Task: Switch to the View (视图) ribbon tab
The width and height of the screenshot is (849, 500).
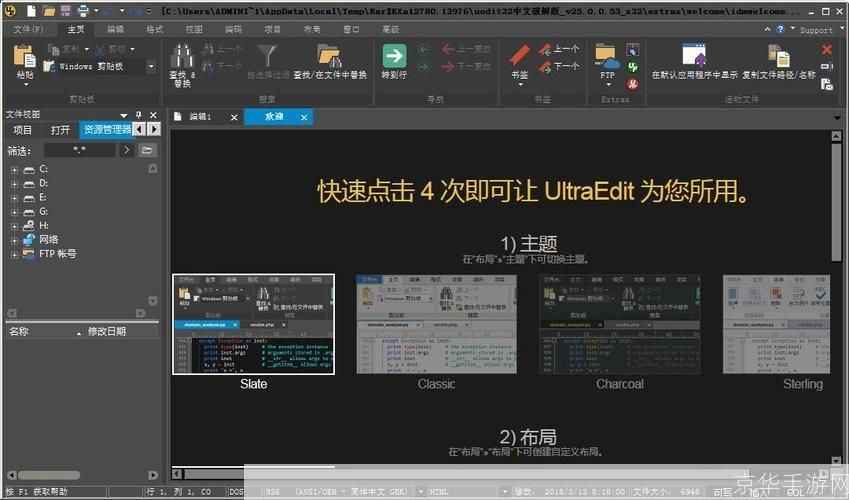Action: tap(194, 29)
